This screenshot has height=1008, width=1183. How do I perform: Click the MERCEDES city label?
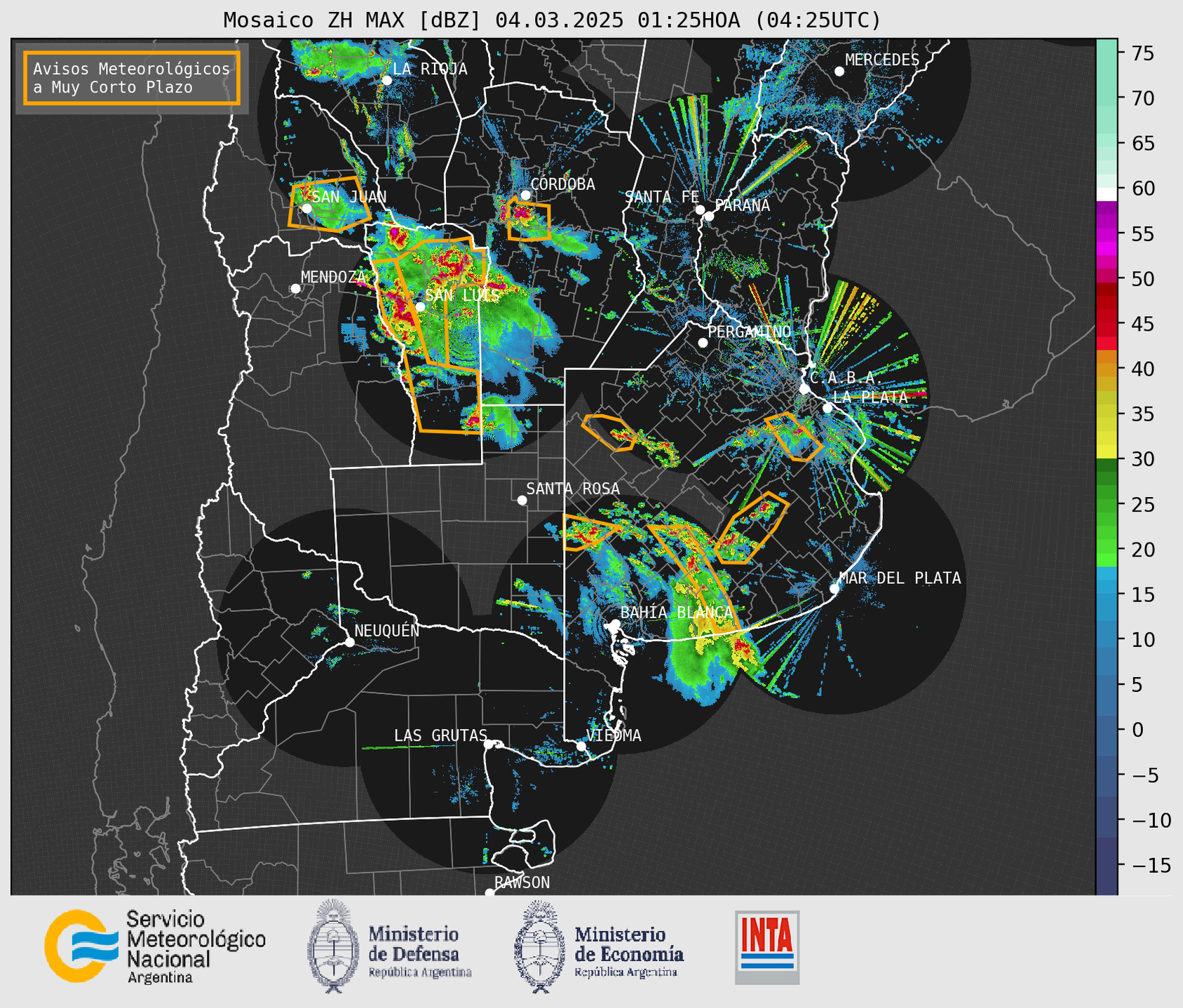tap(881, 60)
